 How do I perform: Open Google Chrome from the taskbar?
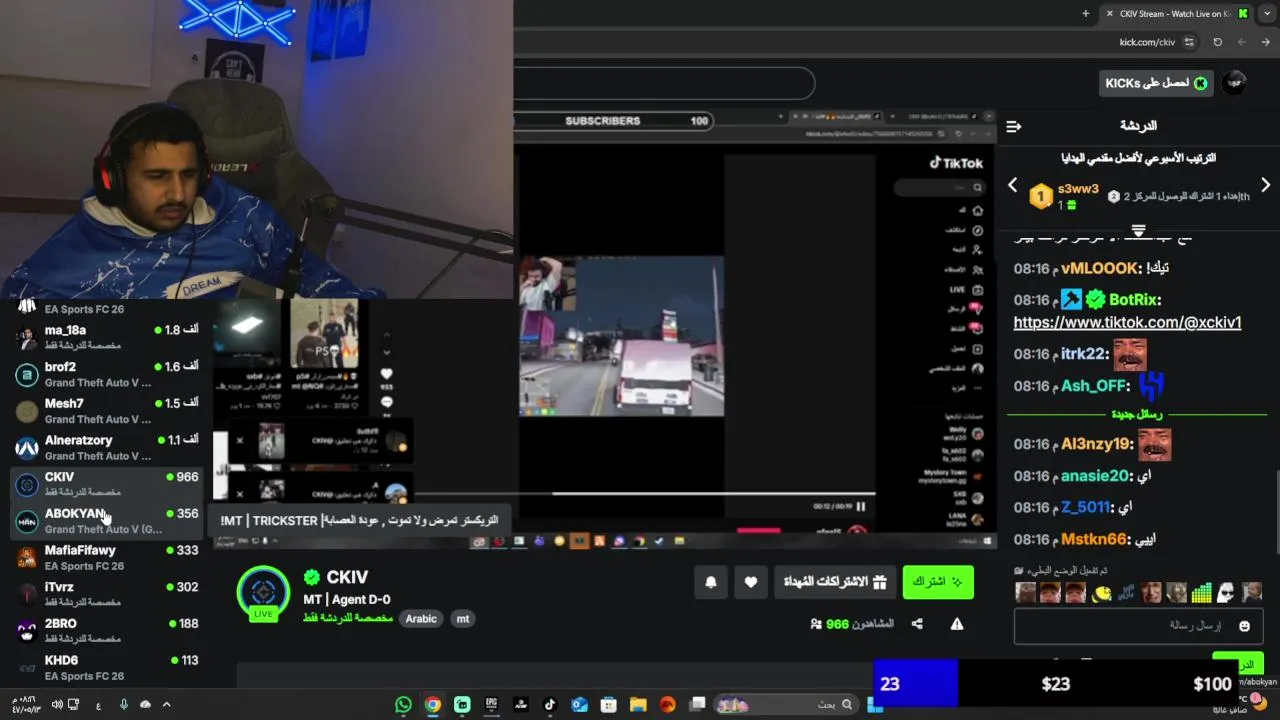tap(432, 705)
